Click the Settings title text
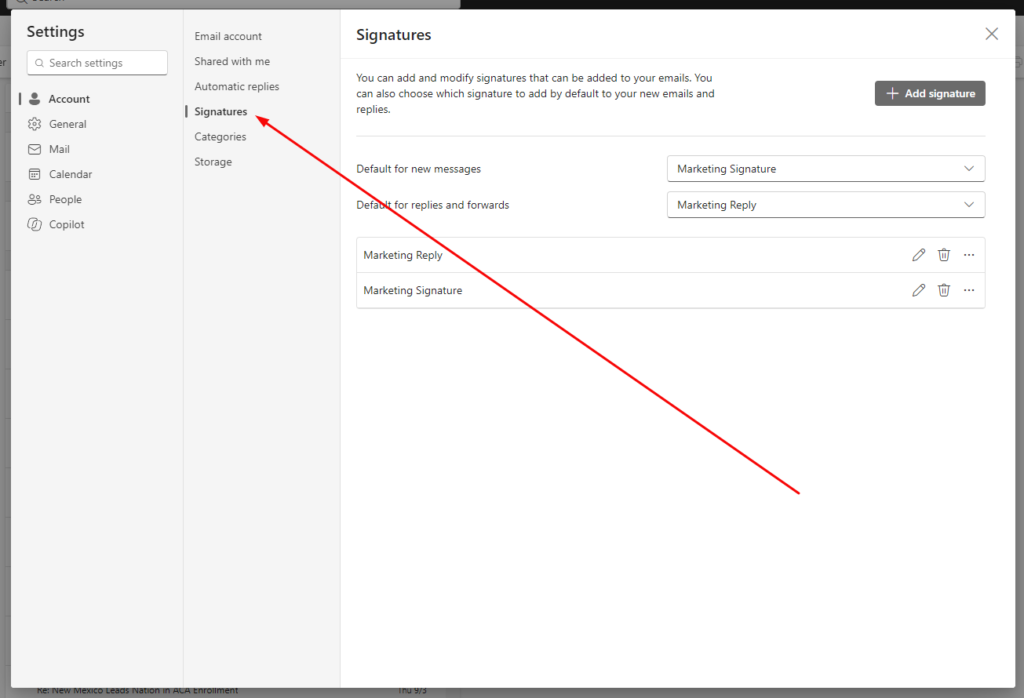The width and height of the screenshot is (1024, 698). [x=56, y=31]
